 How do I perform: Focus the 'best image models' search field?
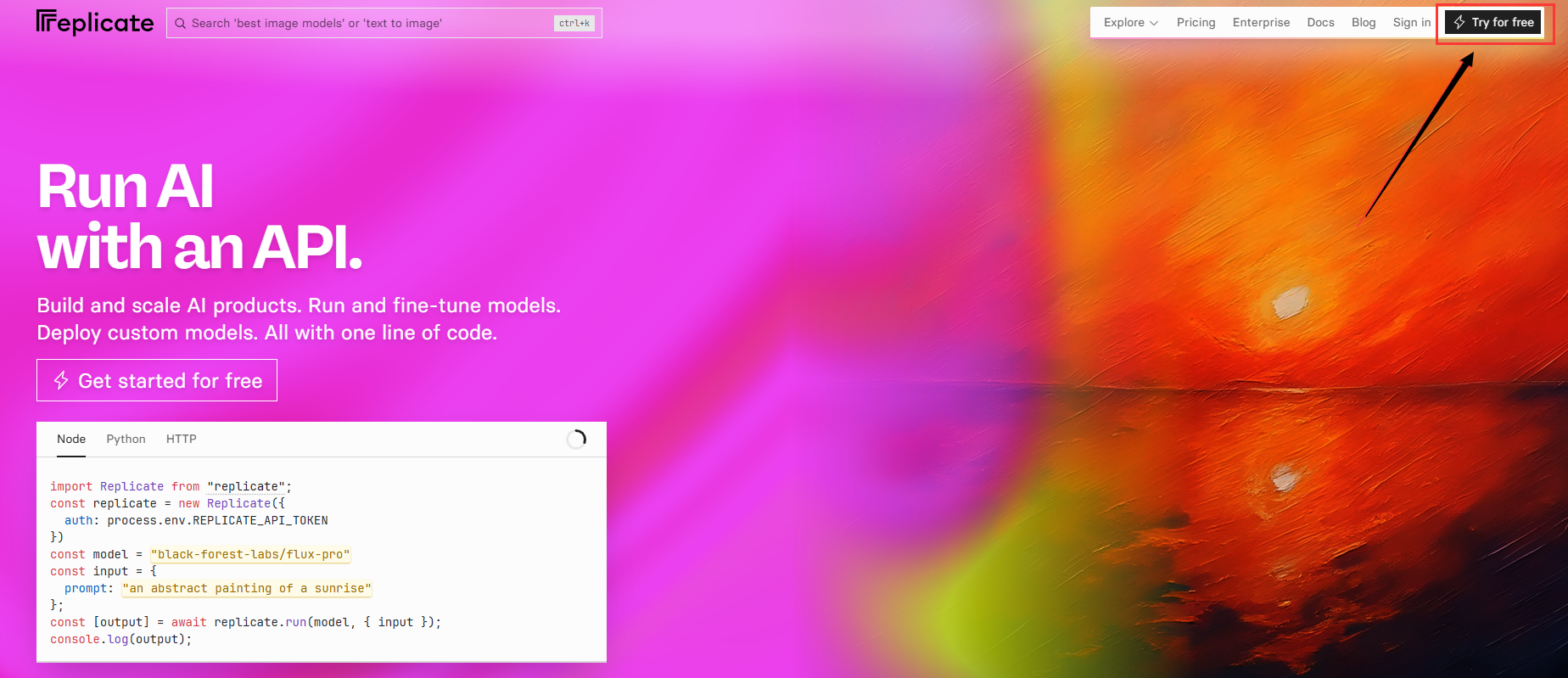pyautogui.click(x=384, y=23)
